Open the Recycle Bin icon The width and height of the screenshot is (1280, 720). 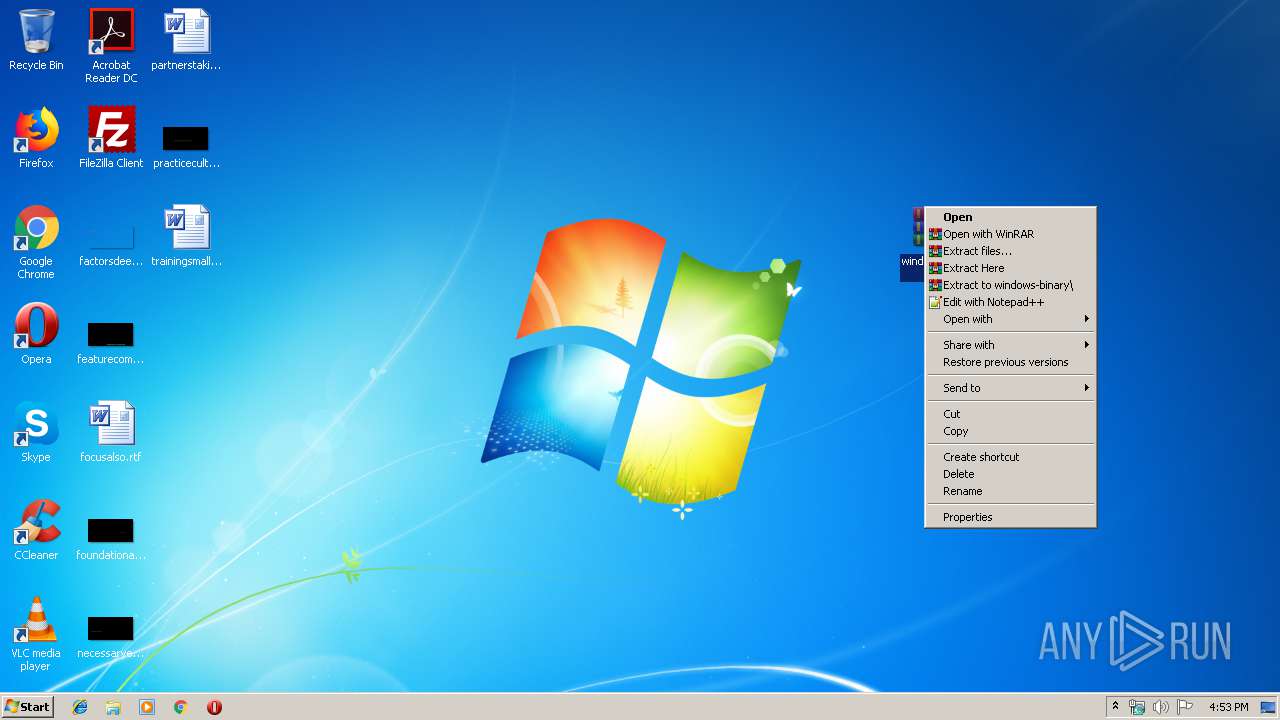(36, 40)
